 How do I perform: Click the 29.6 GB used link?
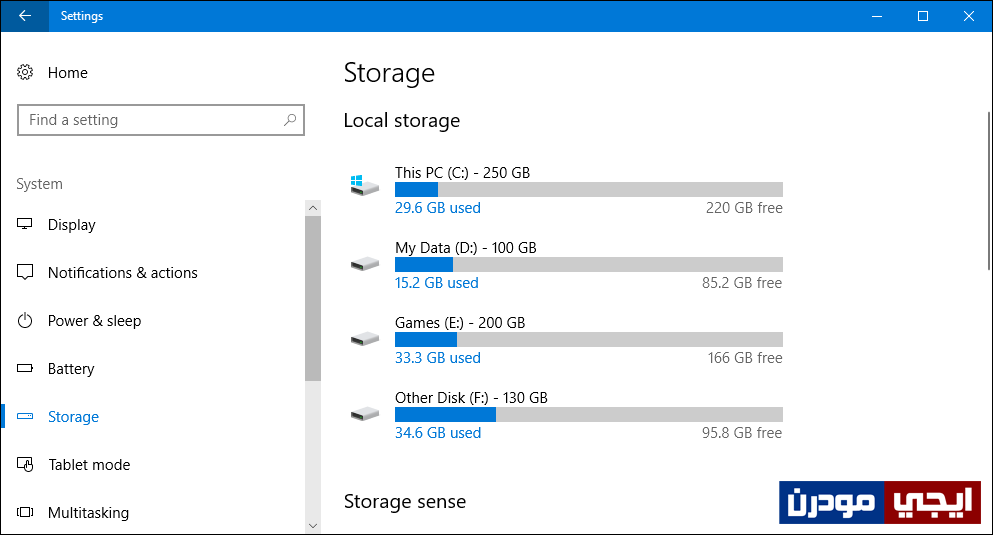[x=438, y=208]
